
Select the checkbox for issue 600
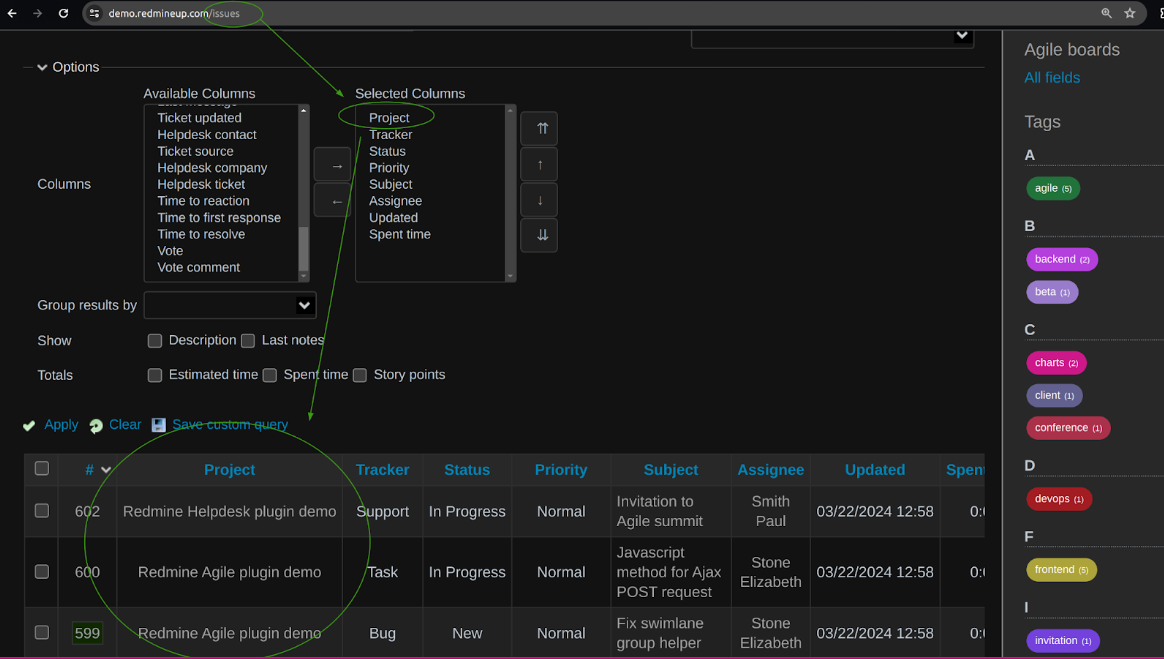pos(42,571)
